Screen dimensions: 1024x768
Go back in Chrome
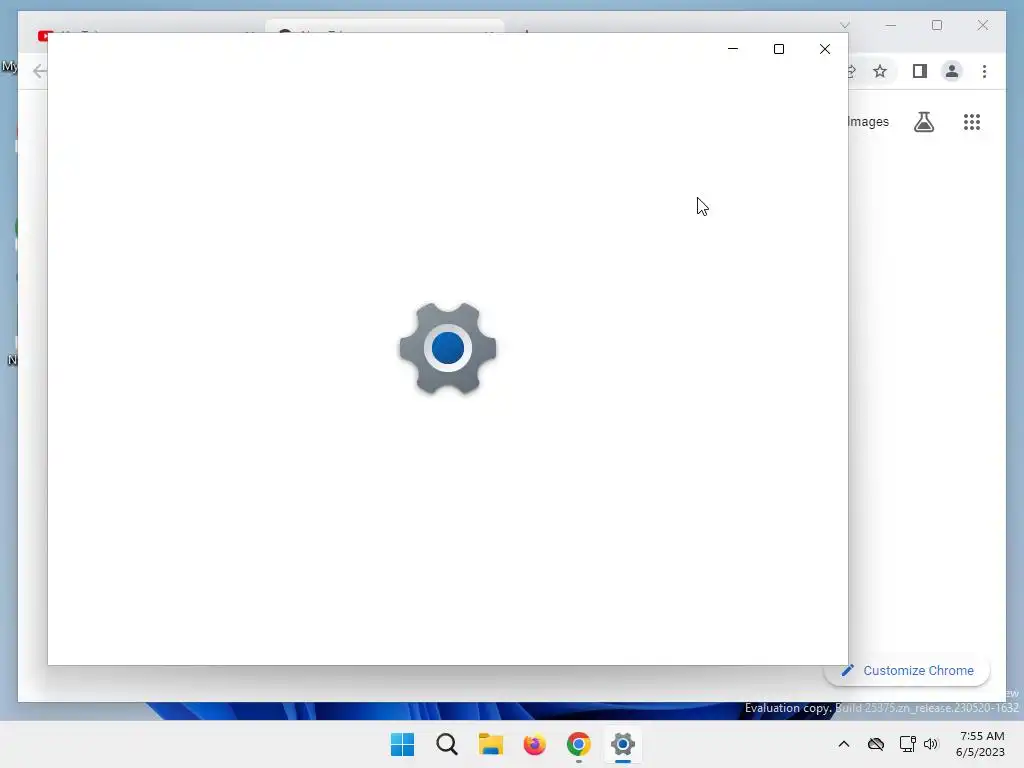click(x=39, y=71)
